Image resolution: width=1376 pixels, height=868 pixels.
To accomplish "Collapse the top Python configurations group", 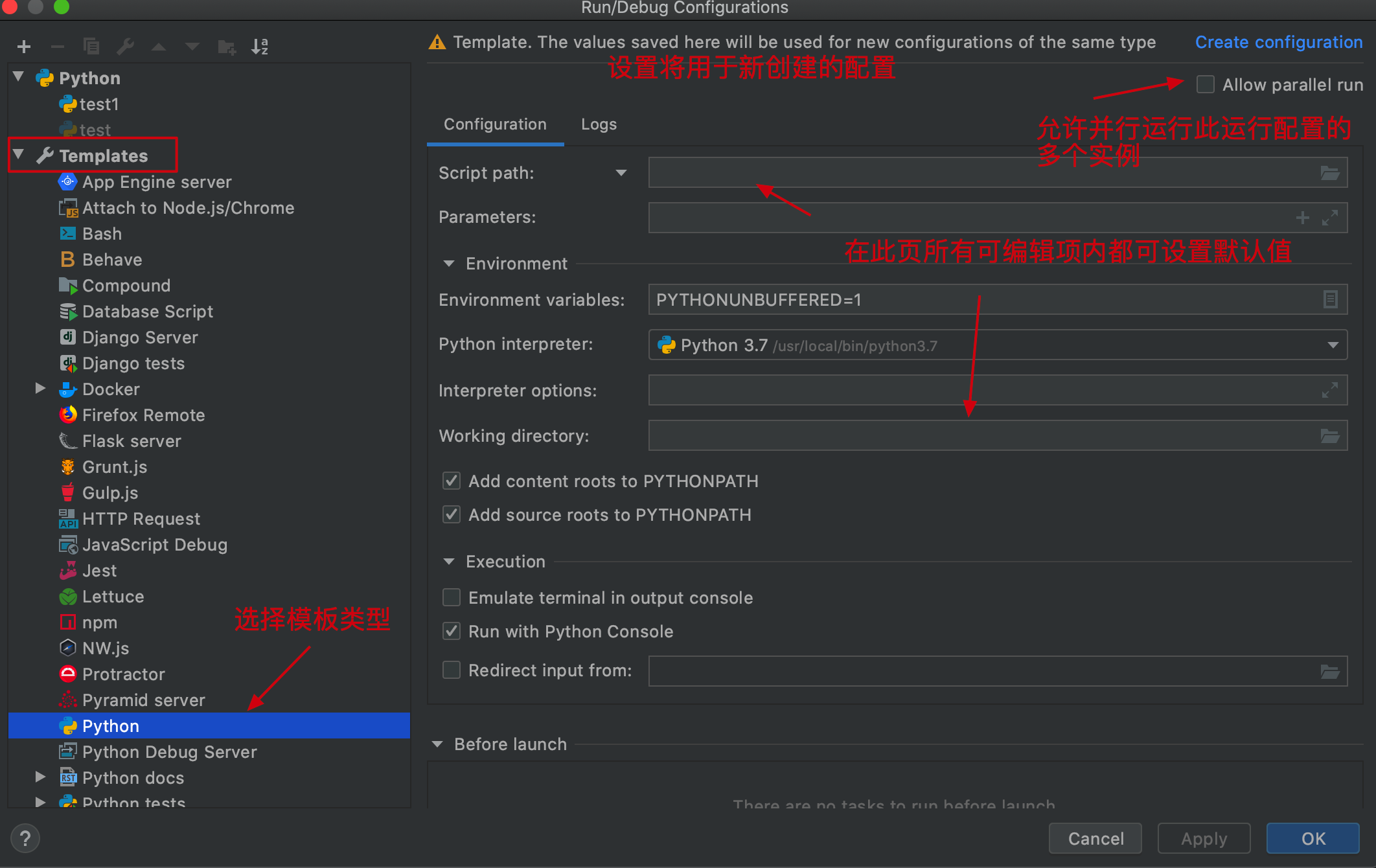I will 19,77.
